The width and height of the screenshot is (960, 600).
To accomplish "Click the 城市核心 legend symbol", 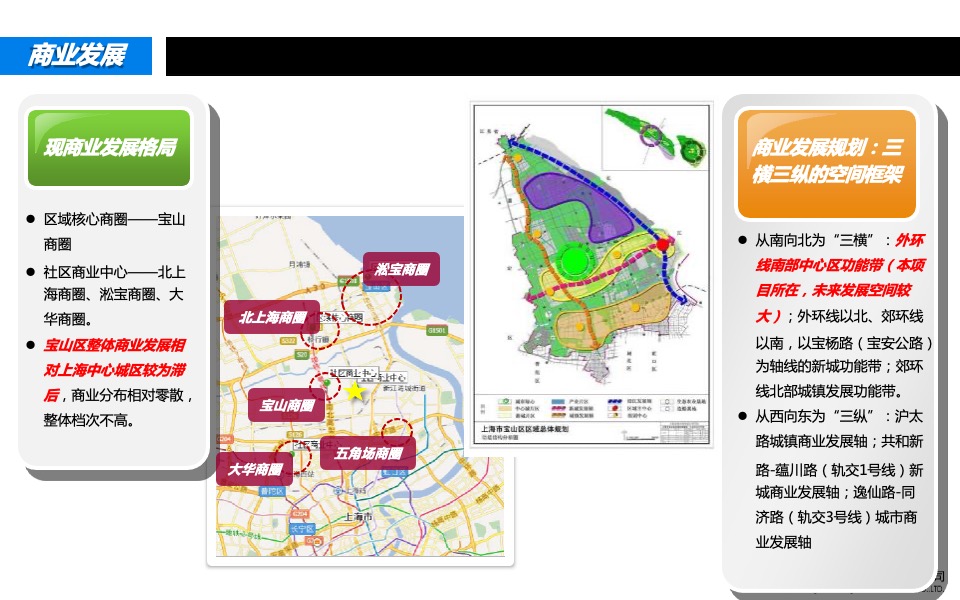I will tap(504, 400).
